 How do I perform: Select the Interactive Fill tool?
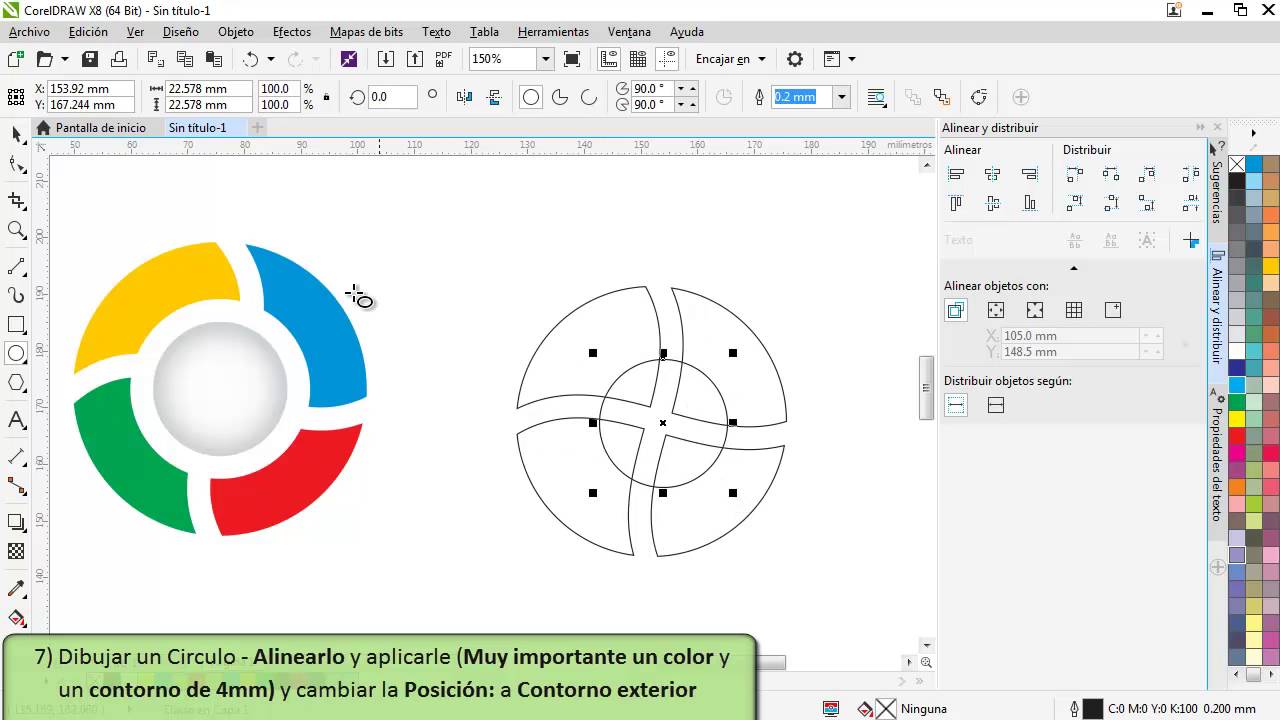16,618
